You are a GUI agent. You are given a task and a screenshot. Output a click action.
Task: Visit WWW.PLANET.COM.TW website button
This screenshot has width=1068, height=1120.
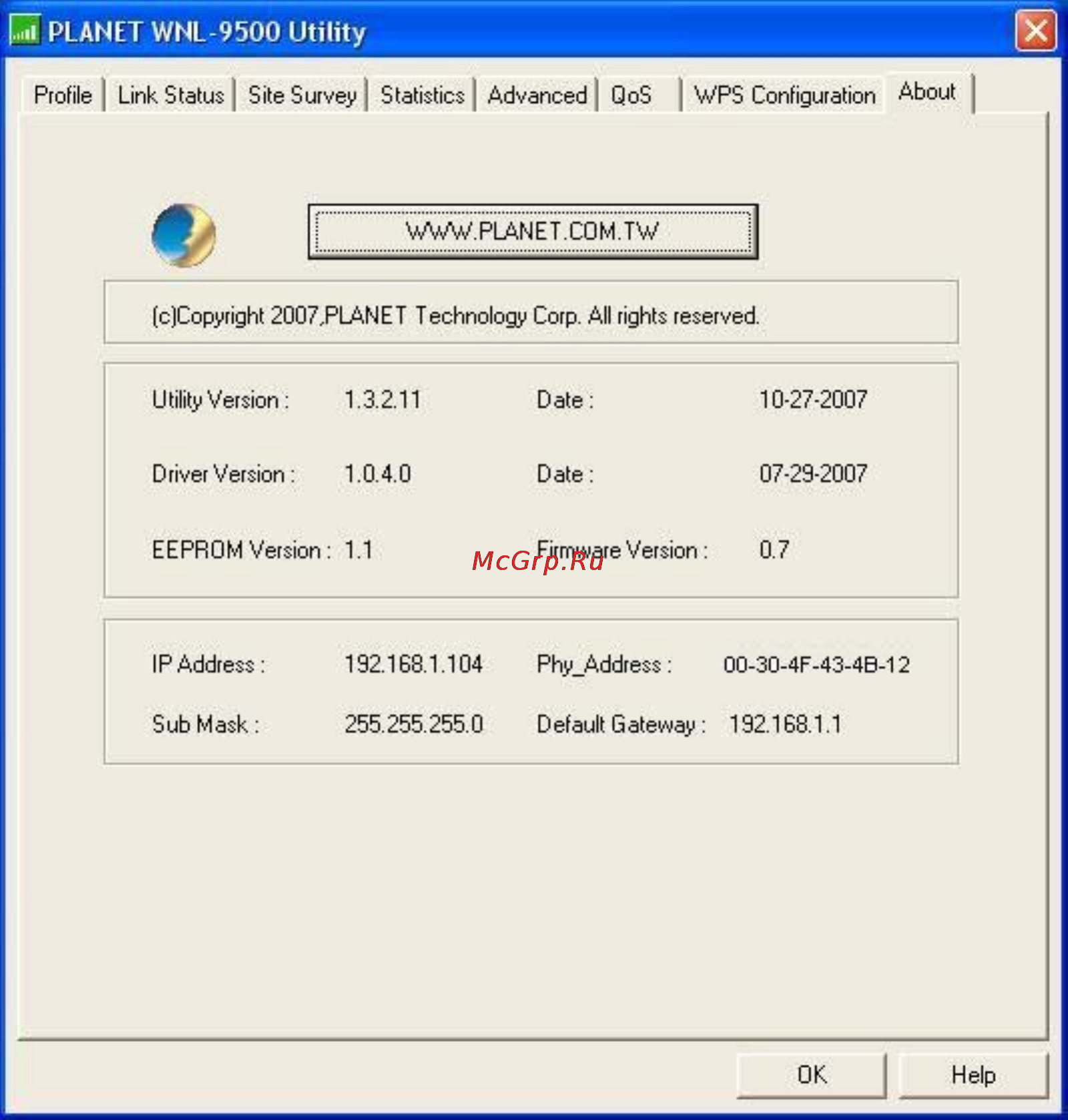[x=533, y=232]
